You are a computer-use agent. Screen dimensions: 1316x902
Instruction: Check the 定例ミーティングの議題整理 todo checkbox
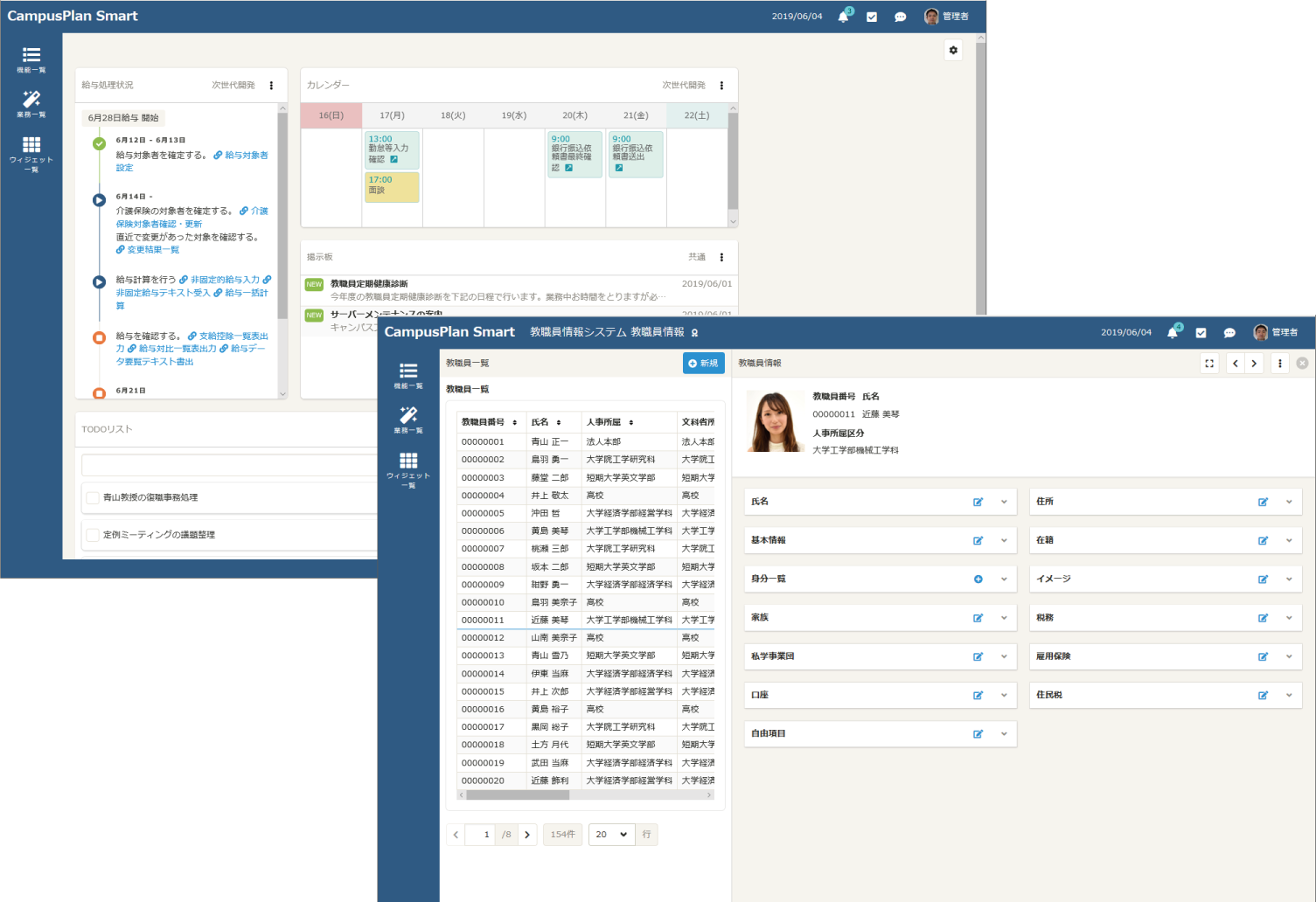click(93, 534)
